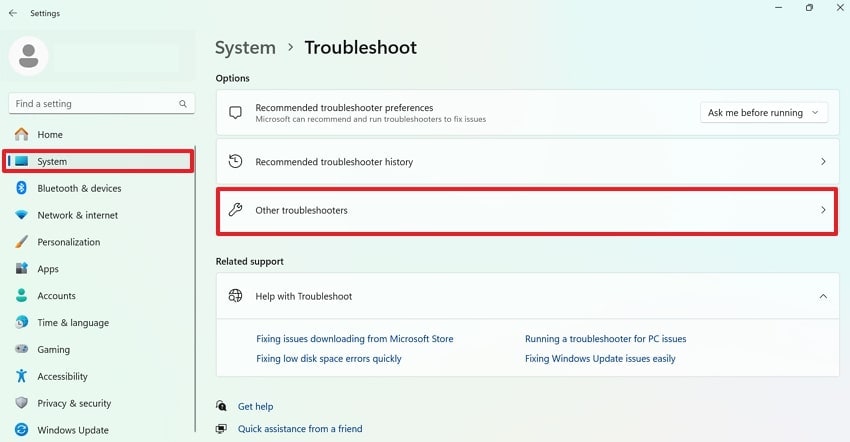Click the Find a setting search box
This screenshot has height=442, width=850.
pos(101,103)
